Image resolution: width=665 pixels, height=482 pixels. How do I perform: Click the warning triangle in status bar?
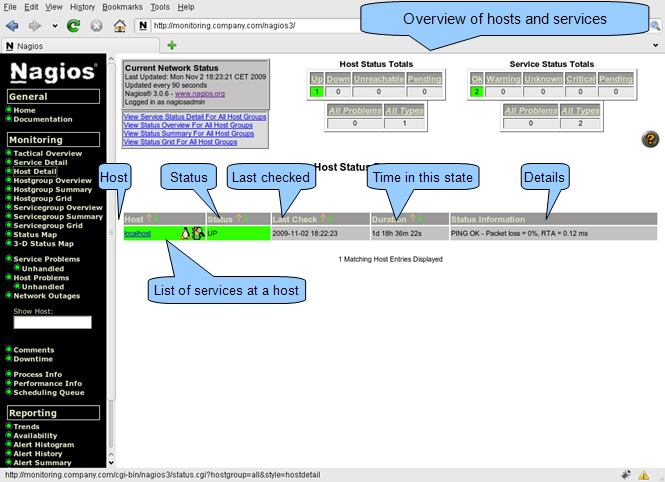[643, 475]
